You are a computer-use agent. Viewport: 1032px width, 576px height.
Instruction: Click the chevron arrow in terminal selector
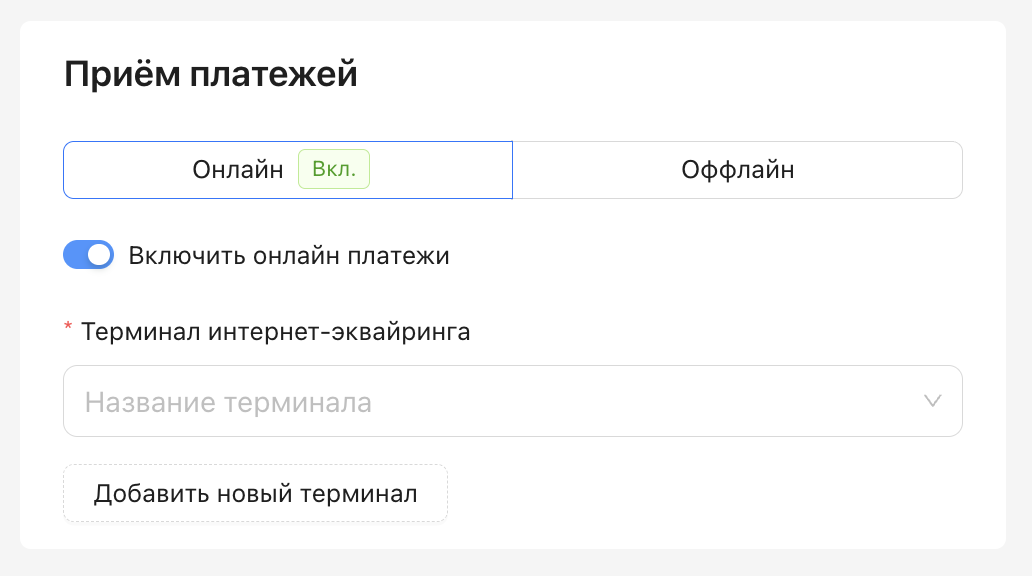(933, 401)
